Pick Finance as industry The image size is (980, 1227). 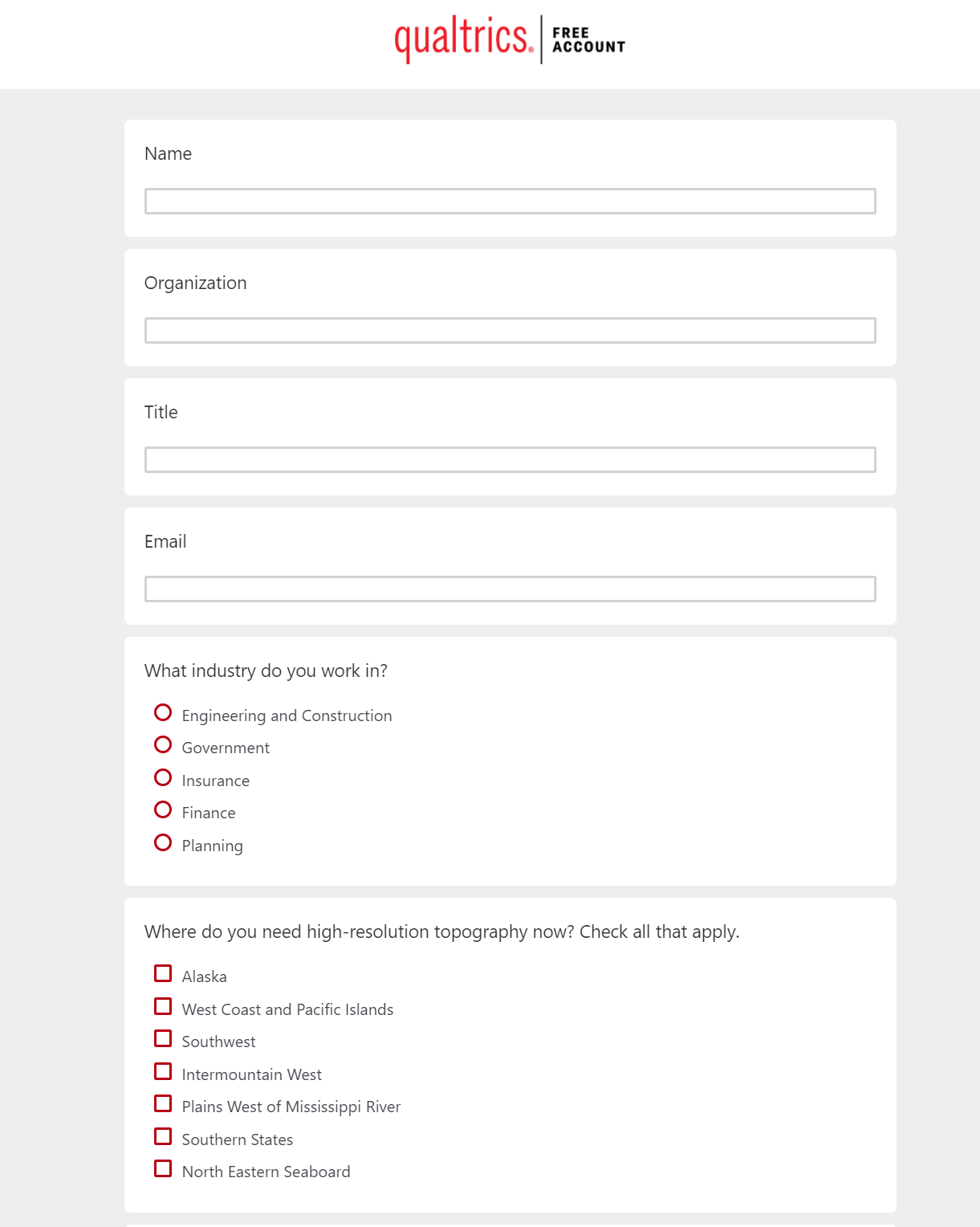pos(163,810)
